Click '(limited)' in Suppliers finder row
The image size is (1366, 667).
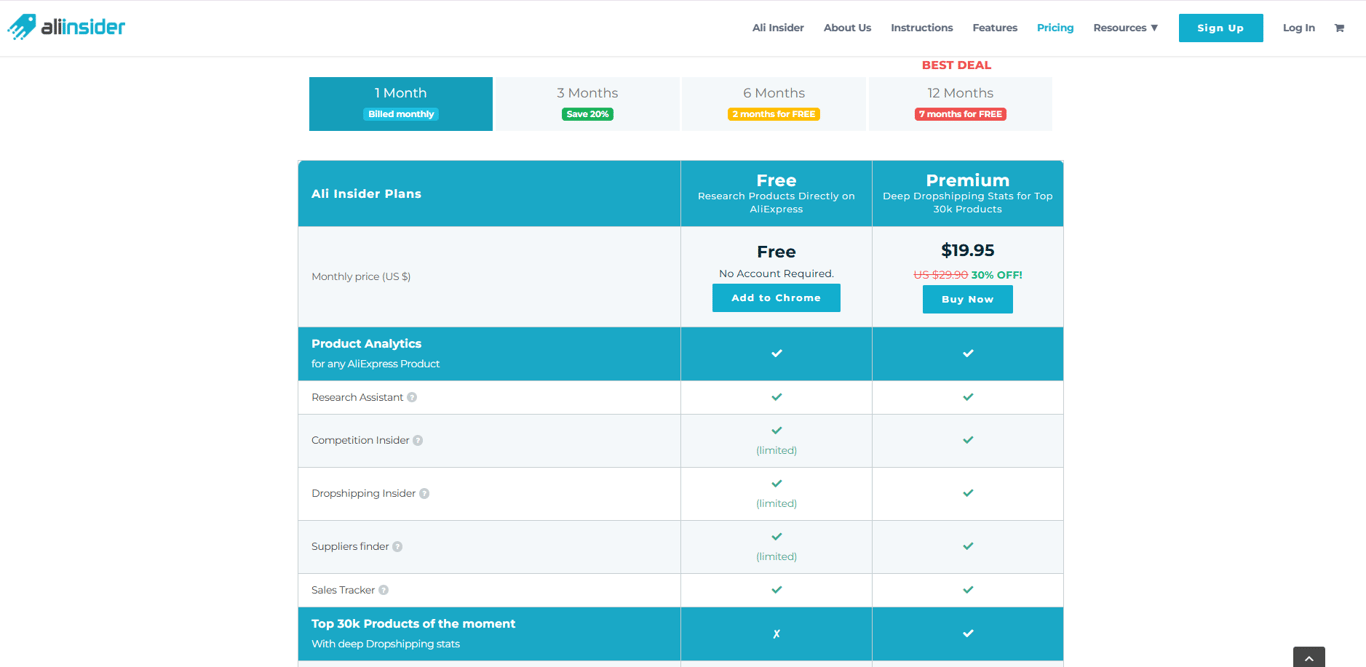click(777, 557)
